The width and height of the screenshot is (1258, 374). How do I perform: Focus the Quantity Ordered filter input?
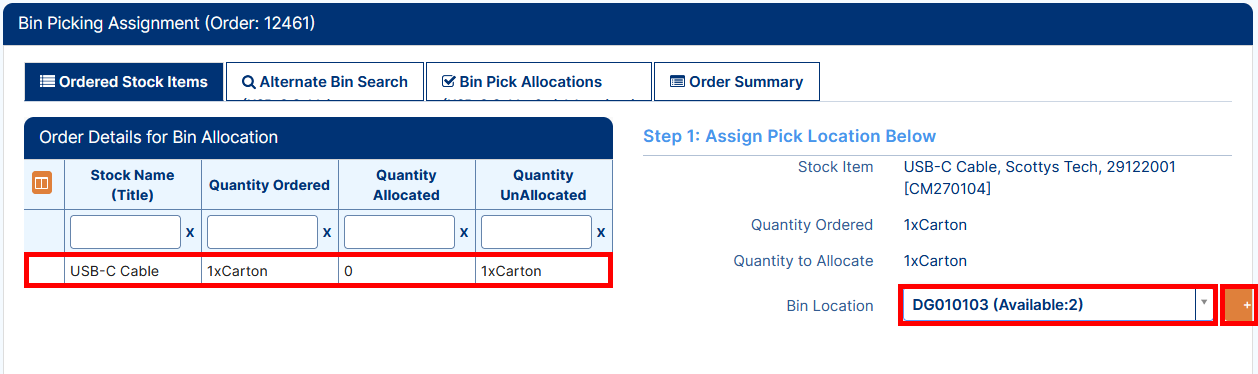[262, 232]
